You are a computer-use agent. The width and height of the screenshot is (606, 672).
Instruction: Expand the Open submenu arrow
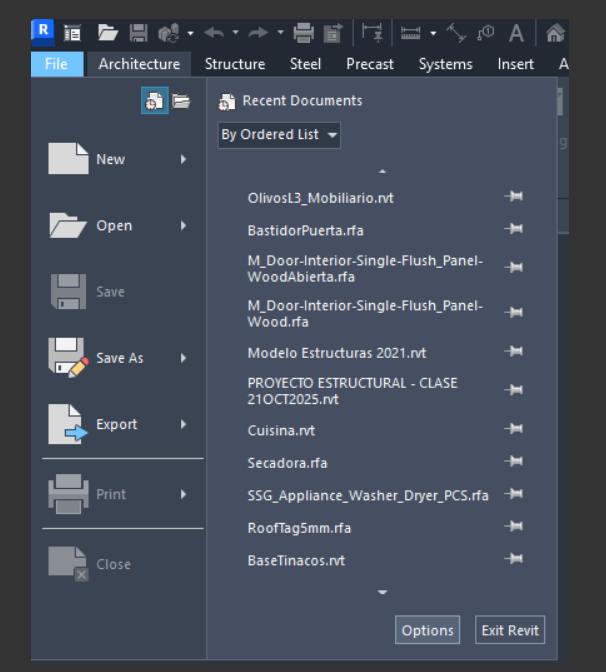pyautogui.click(x=183, y=225)
